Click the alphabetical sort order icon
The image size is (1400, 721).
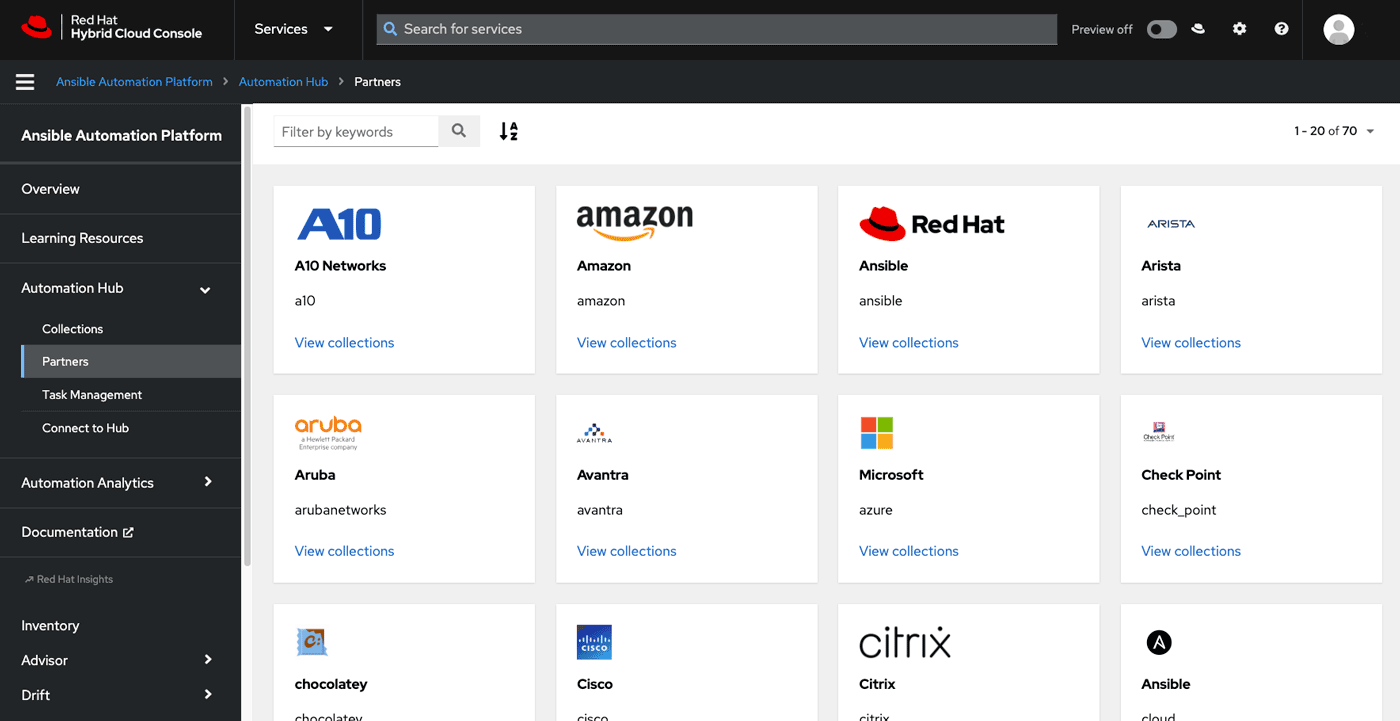click(x=508, y=131)
